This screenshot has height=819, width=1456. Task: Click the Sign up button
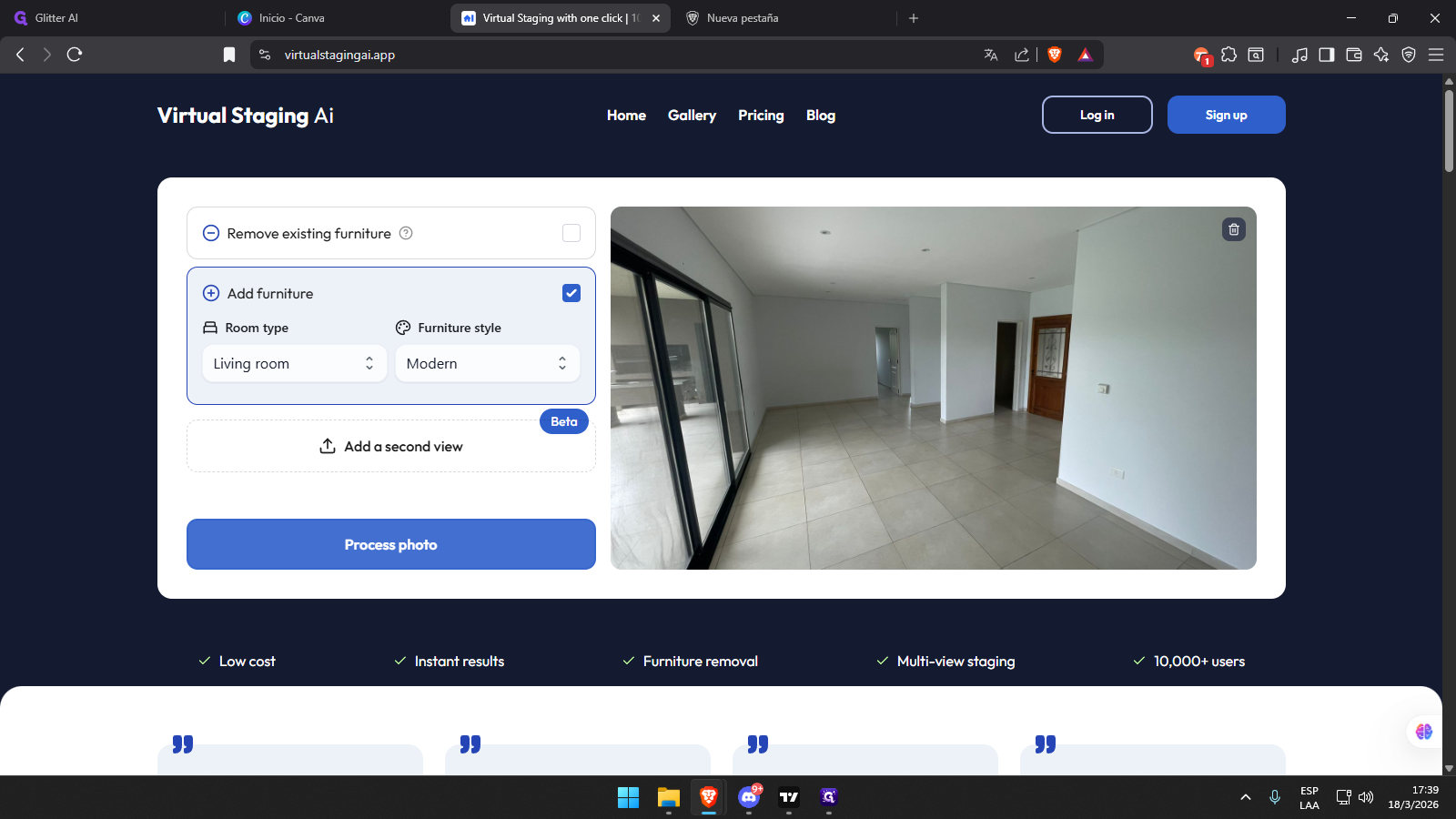tap(1226, 115)
